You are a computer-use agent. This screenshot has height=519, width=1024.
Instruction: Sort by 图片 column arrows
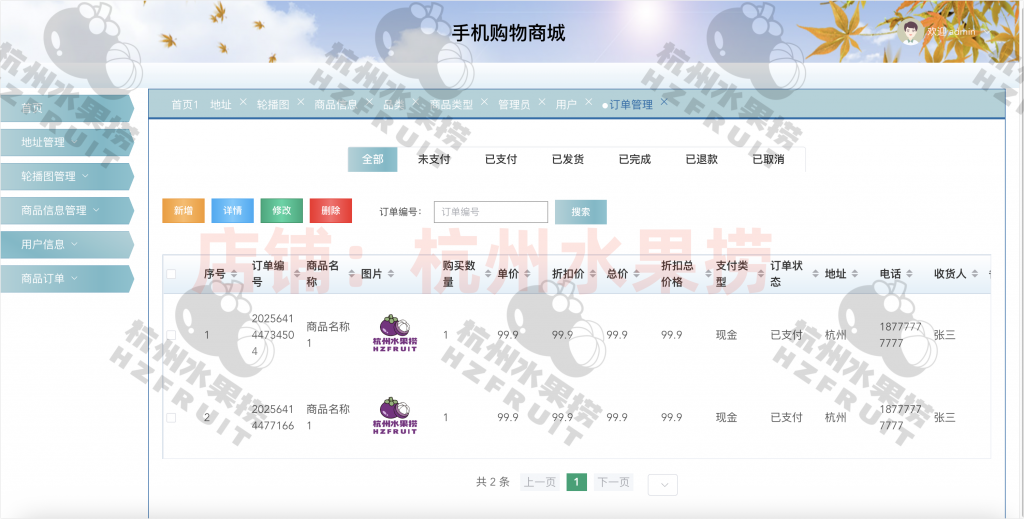[391, 274]
